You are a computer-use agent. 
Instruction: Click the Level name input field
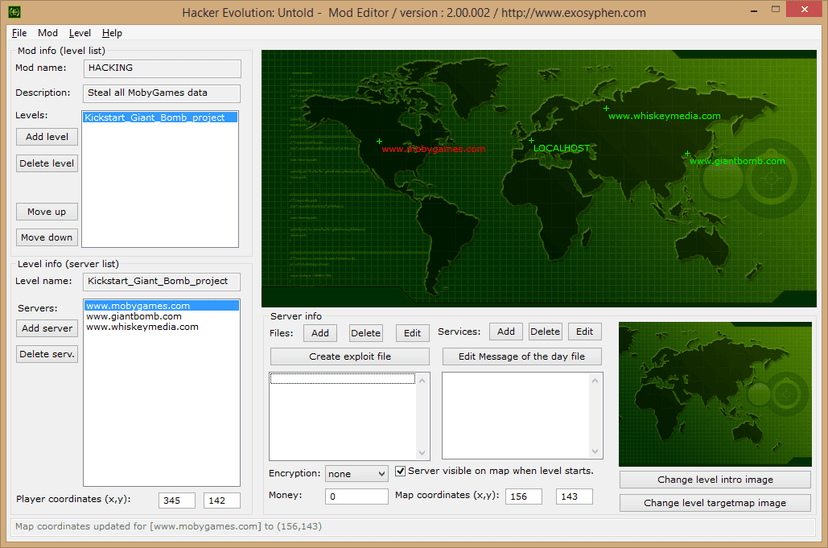(x=162, y=281)
